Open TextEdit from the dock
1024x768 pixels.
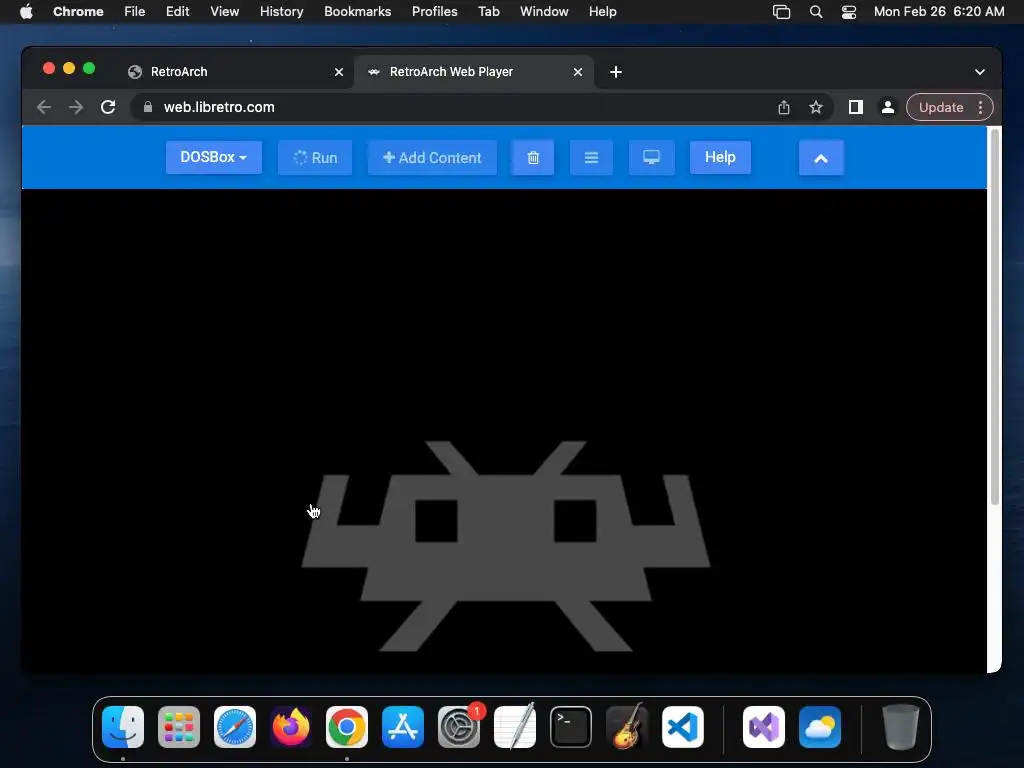(515, 727)
